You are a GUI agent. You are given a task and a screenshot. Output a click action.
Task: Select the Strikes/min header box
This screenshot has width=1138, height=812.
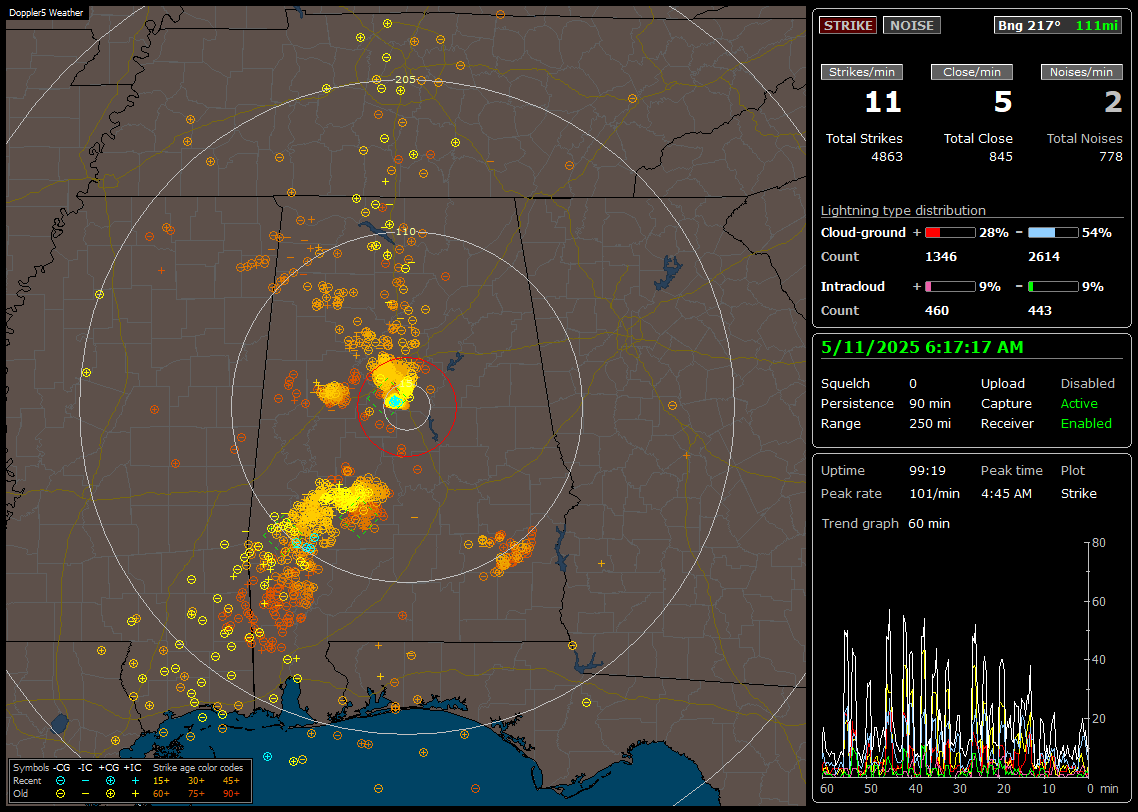861,72
